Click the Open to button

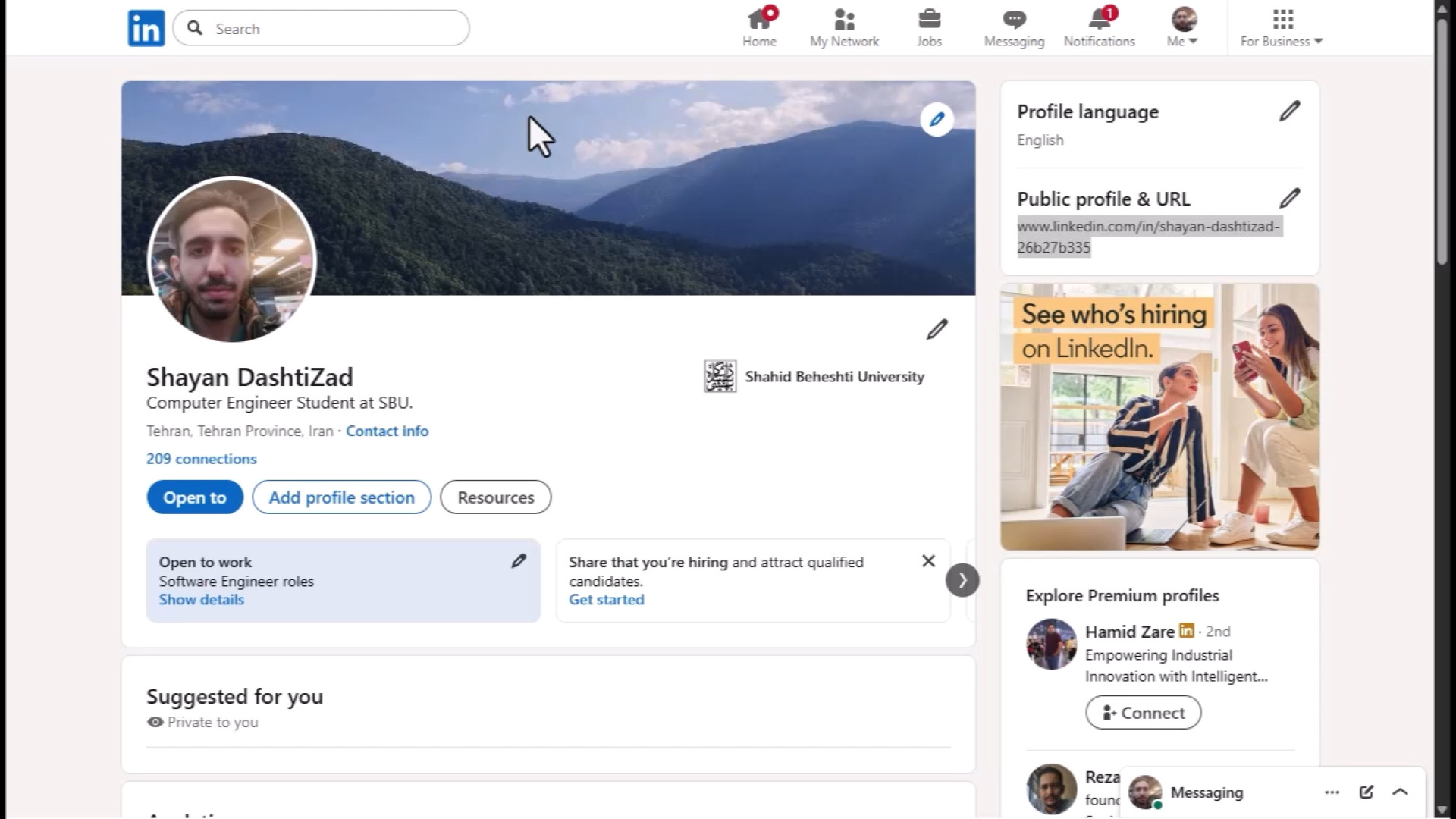[195, 497]
